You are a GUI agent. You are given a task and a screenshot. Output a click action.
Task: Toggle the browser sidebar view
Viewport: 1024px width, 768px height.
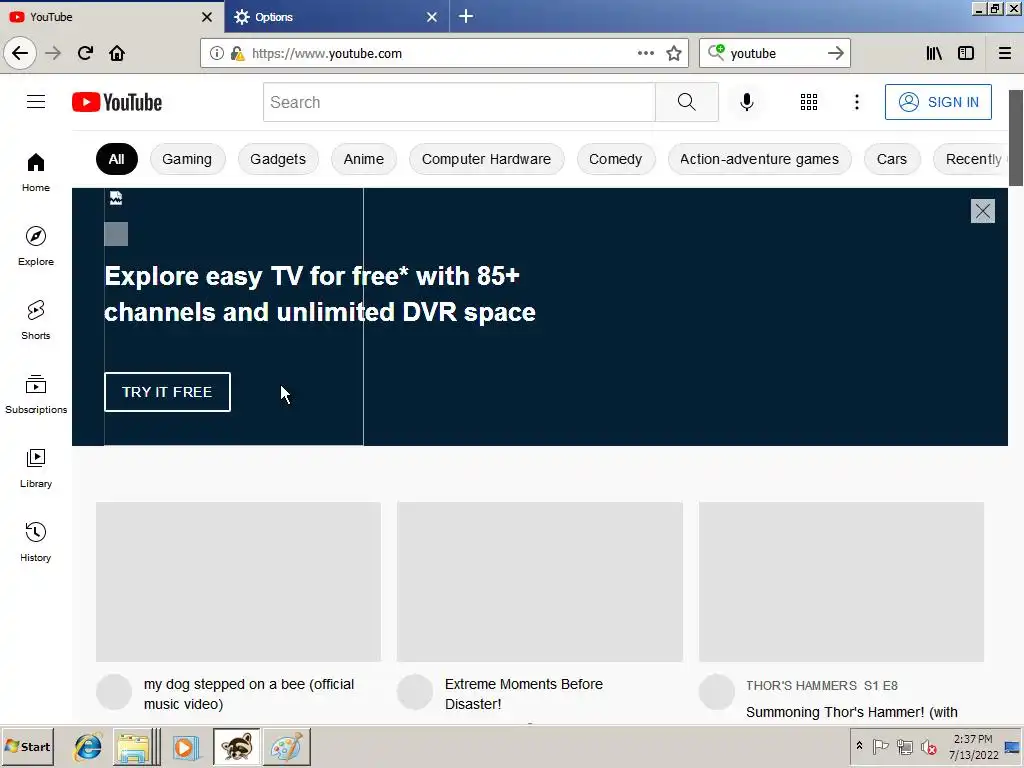pyautogui.click(x=966, y=53)
